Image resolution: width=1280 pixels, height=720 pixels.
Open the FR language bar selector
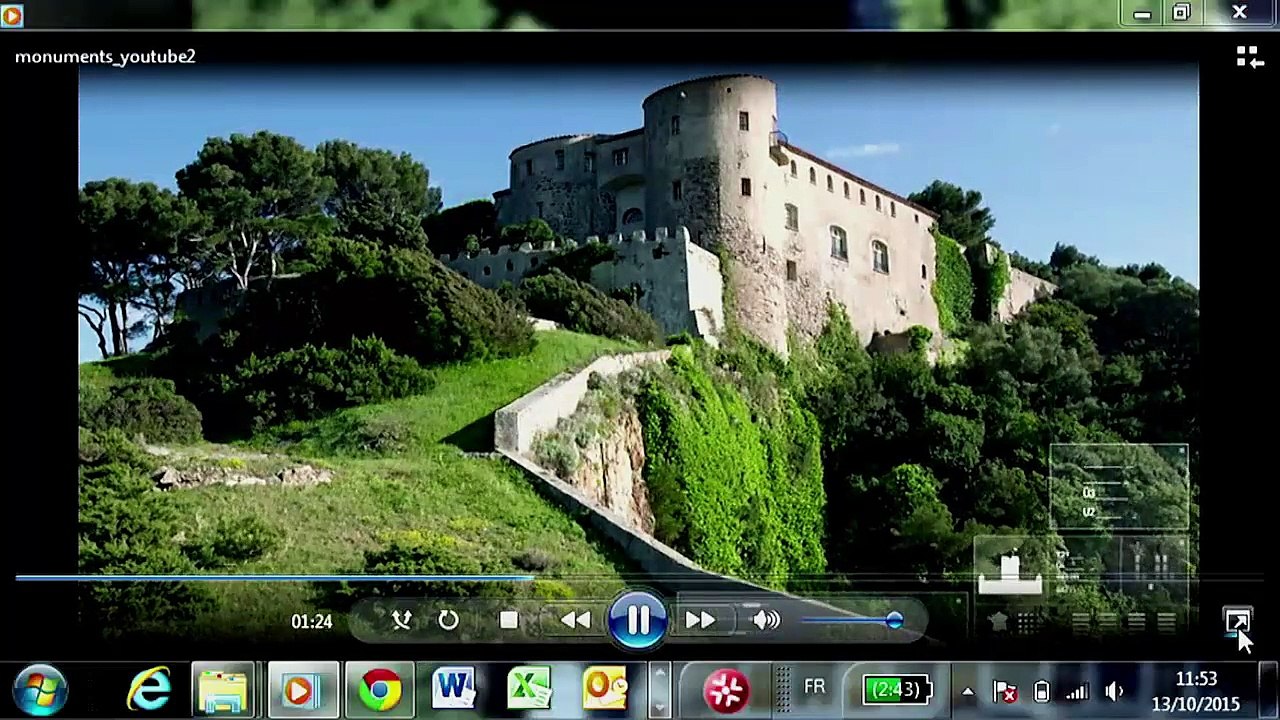[814, 688]
